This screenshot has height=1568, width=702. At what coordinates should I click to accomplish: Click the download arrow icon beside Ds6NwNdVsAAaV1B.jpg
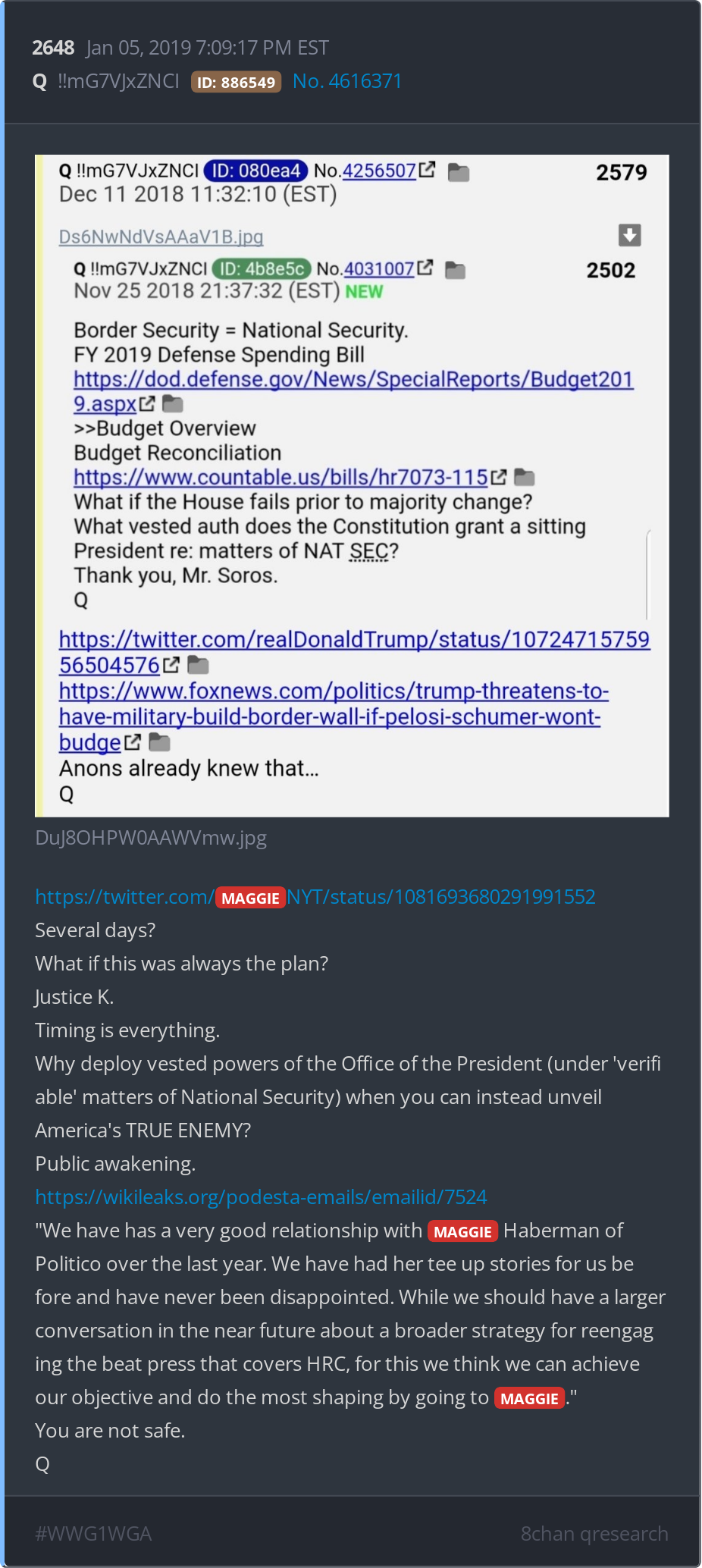pyautogui.click(x=629, y=235)
